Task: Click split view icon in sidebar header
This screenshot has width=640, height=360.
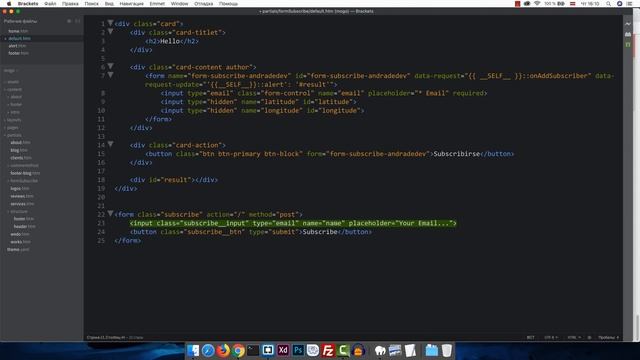Action: 78,21
